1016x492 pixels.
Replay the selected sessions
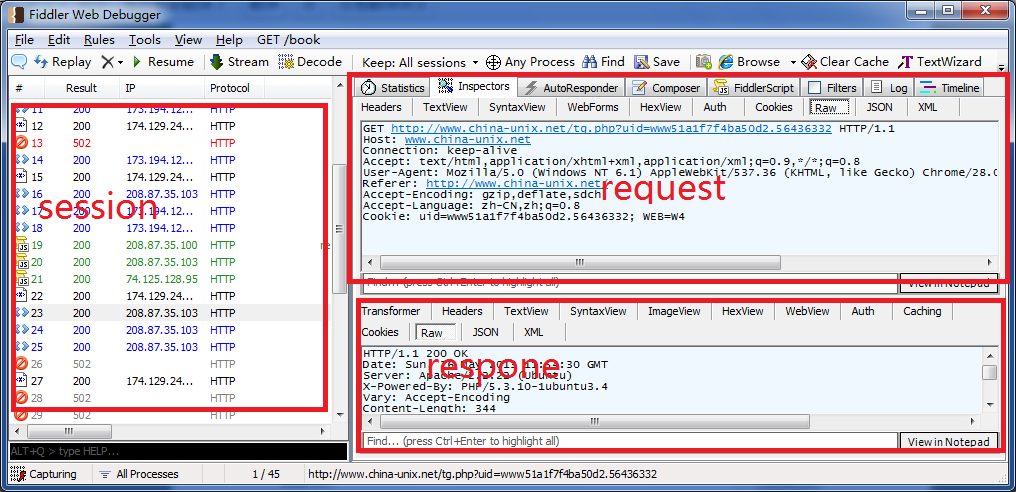tap(62, 62)
